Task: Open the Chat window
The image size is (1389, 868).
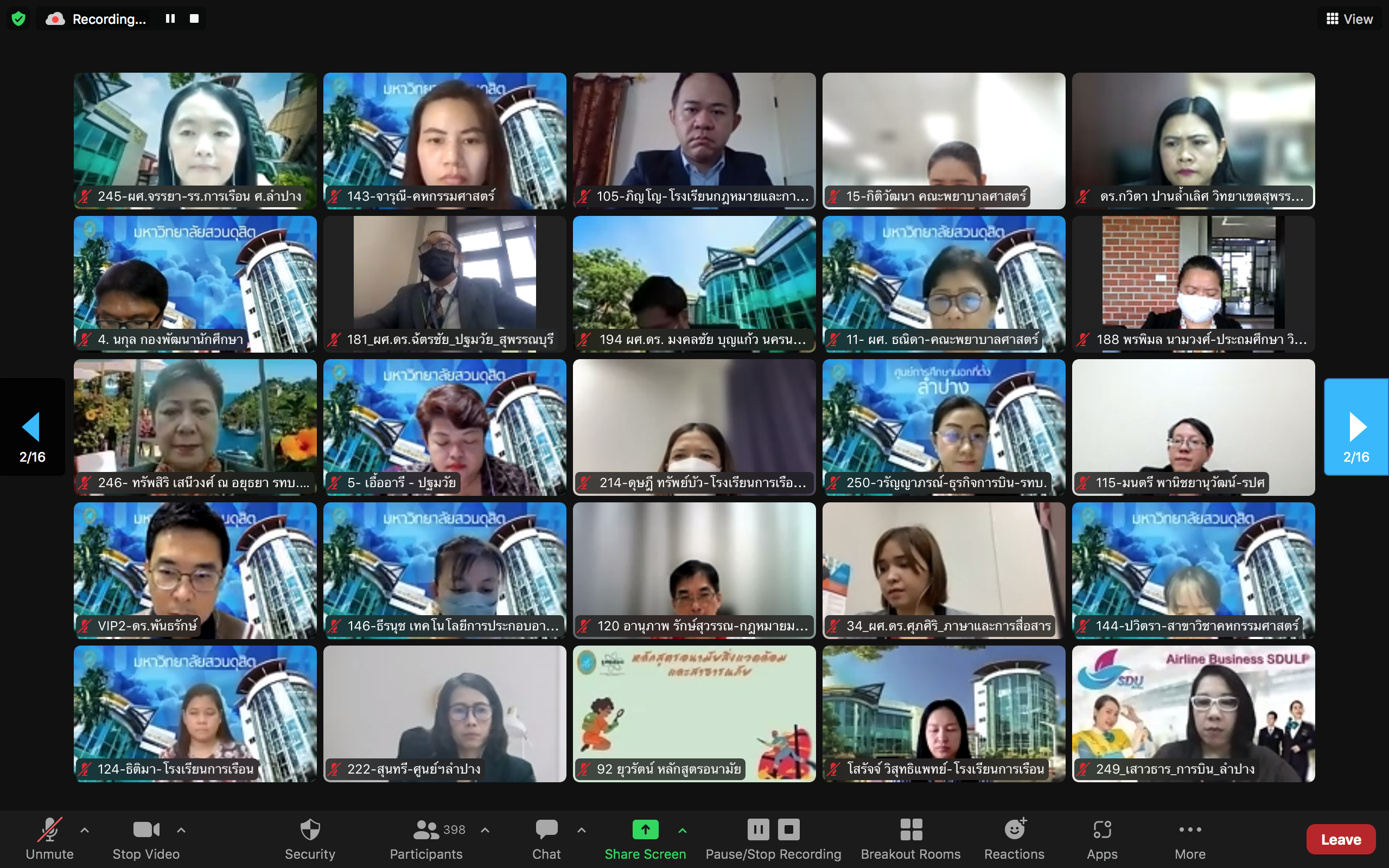Action: pos(546,838)
